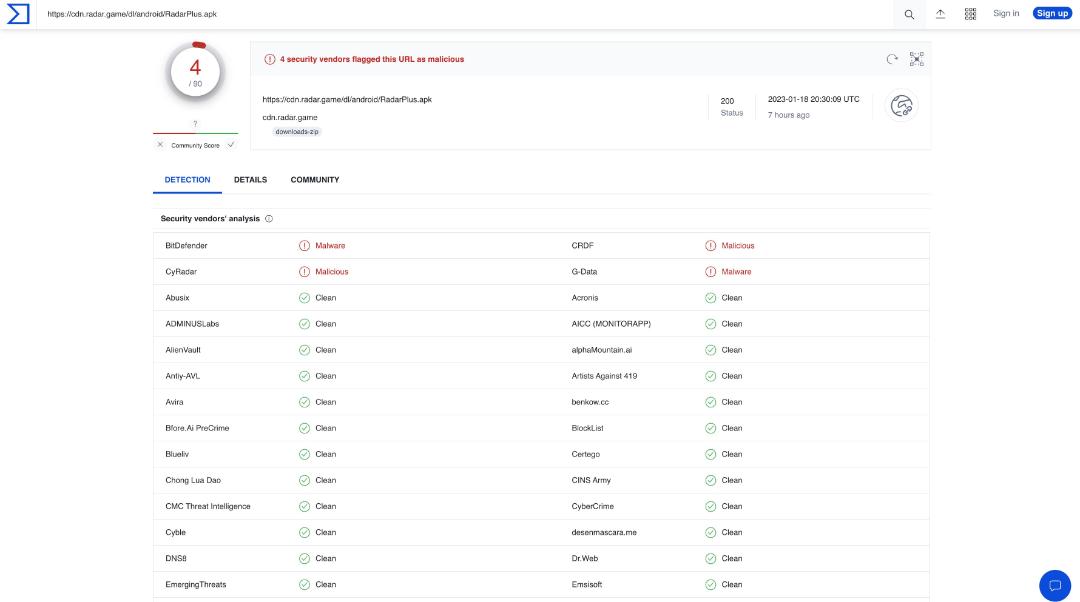The width and height of the screenshot is (1080, 602).
Task: Click the community score X vote icon
Action: (x=160, y=145)
